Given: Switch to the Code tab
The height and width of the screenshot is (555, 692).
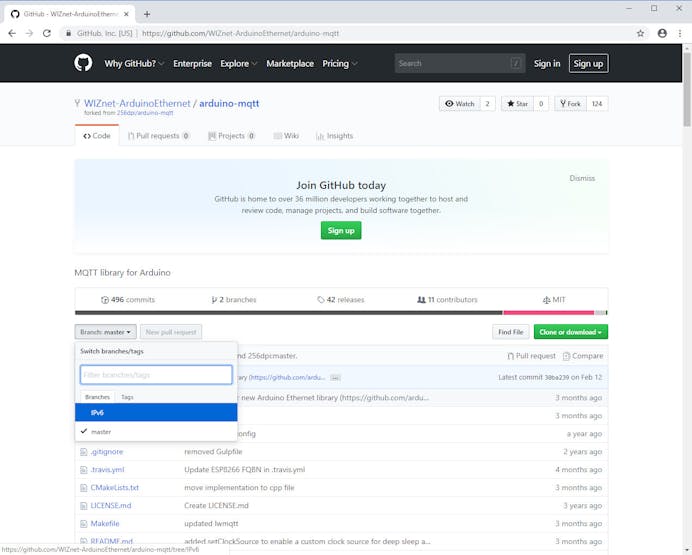Looking at the screenshot, I should point(97,135).
